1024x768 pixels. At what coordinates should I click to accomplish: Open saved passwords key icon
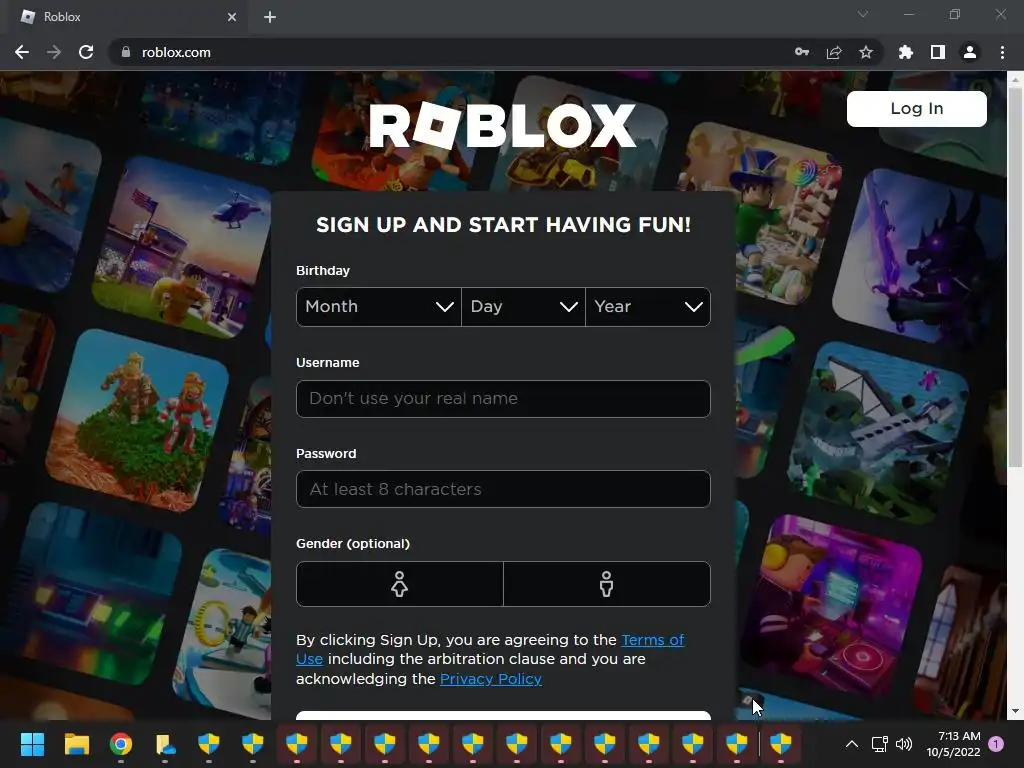tap(802, 52)
